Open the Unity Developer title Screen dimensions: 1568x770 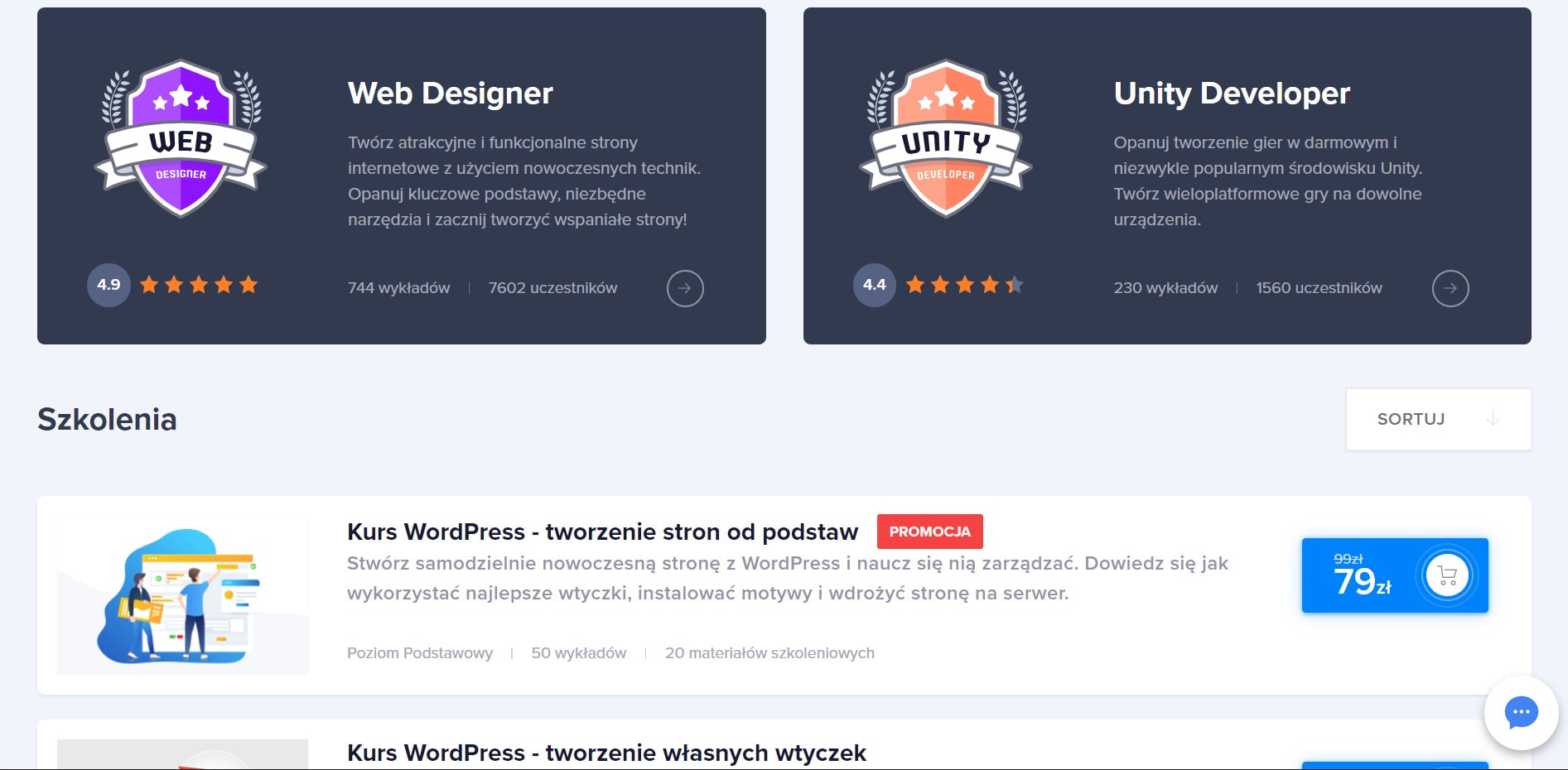(x=1232, y=94)
